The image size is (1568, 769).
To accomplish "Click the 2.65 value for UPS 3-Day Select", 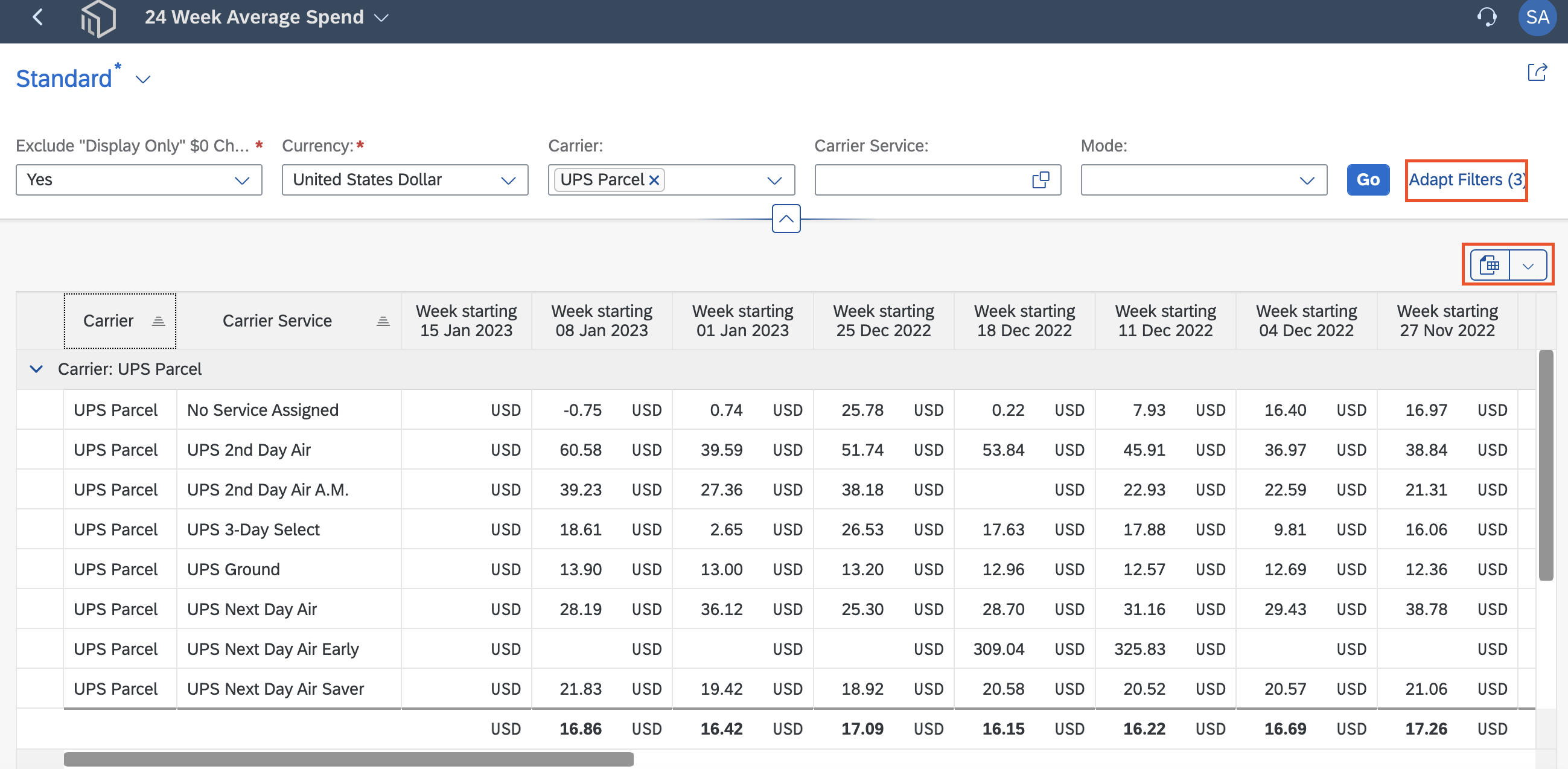I will [x=725, y=530].
